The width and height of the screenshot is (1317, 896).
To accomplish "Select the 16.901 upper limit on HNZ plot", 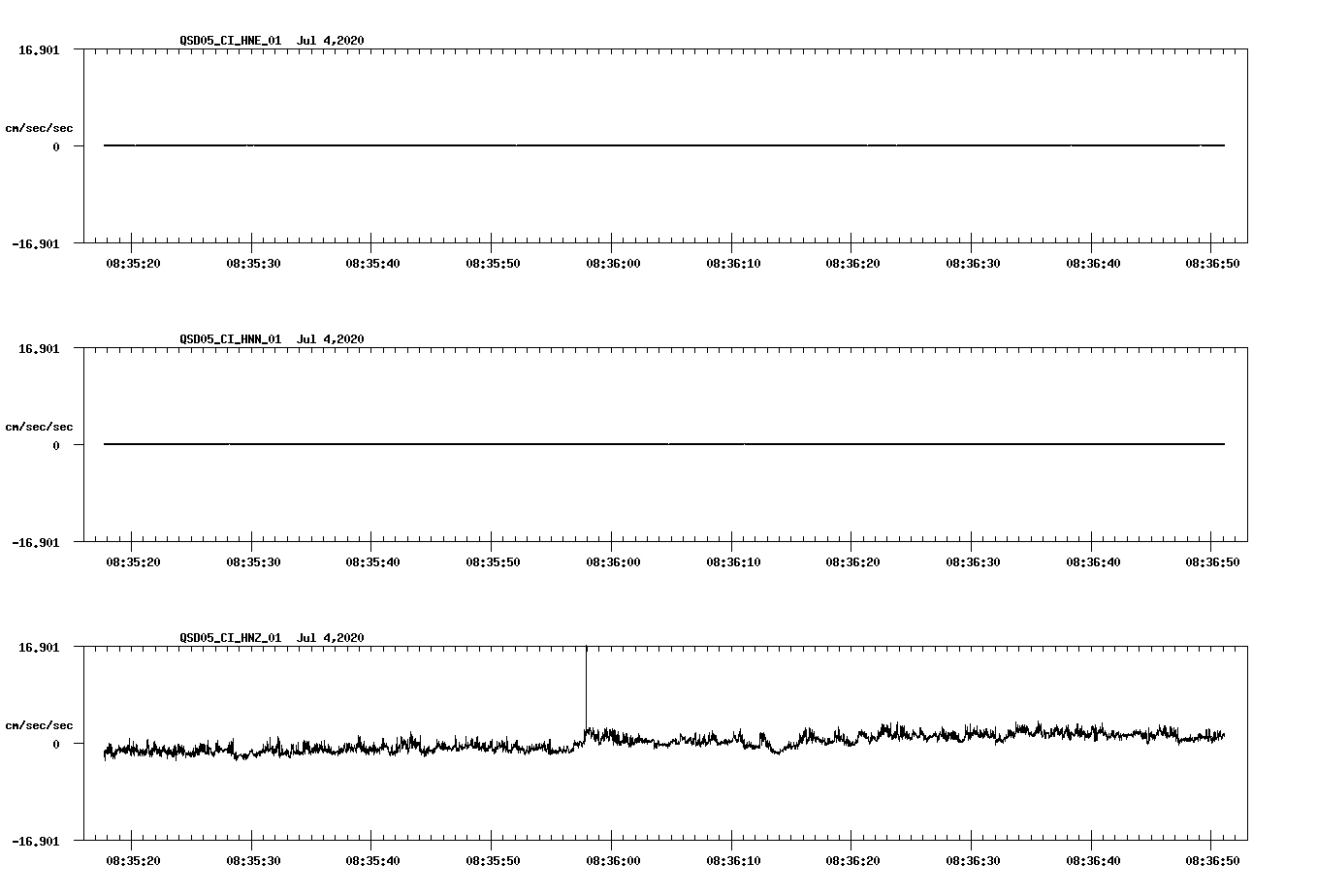I will pyautogui.click(x=40, y=648).
